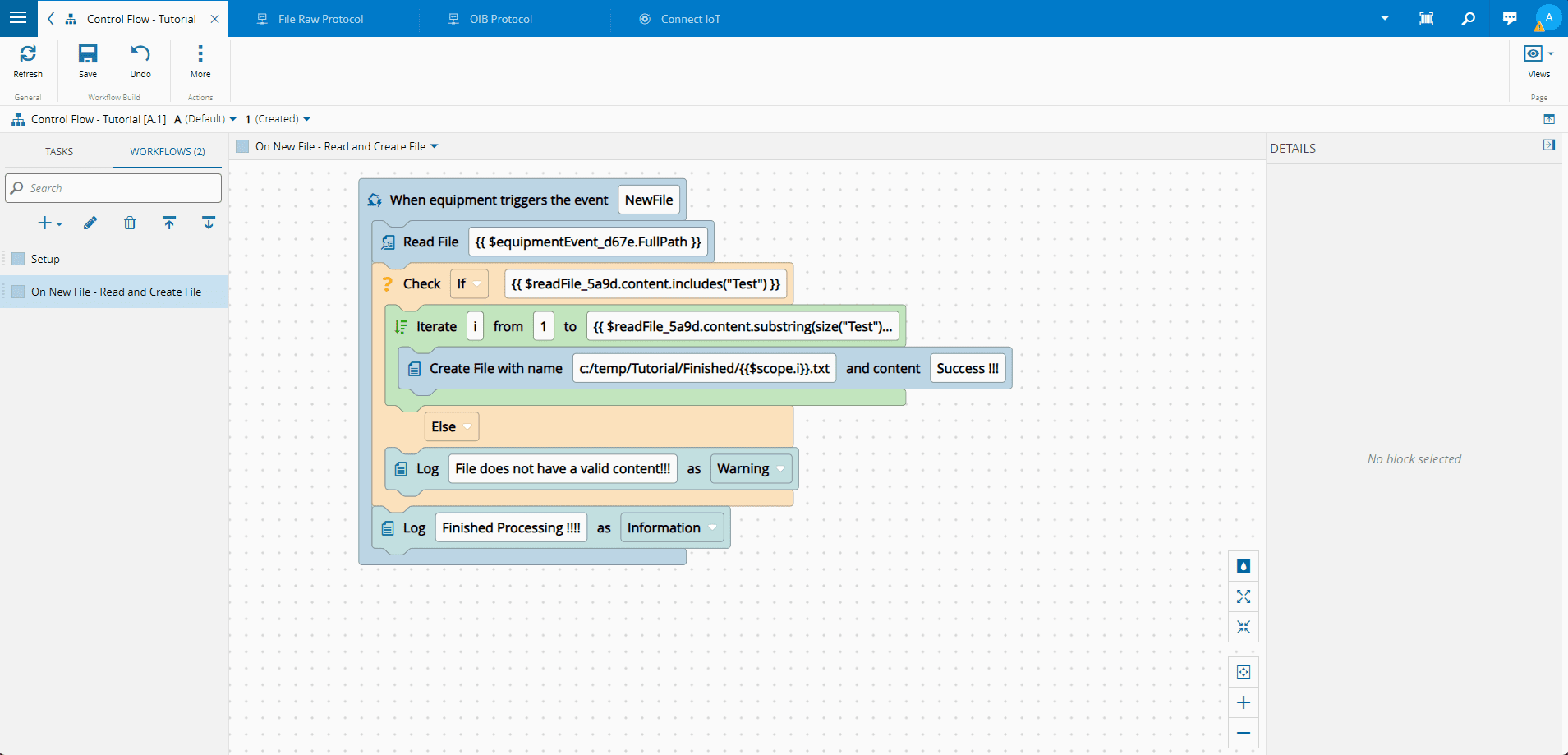Viewport: 1568px width, 755px height.
Task: Click the Refresh icon
Action: (x=28, y=55)
